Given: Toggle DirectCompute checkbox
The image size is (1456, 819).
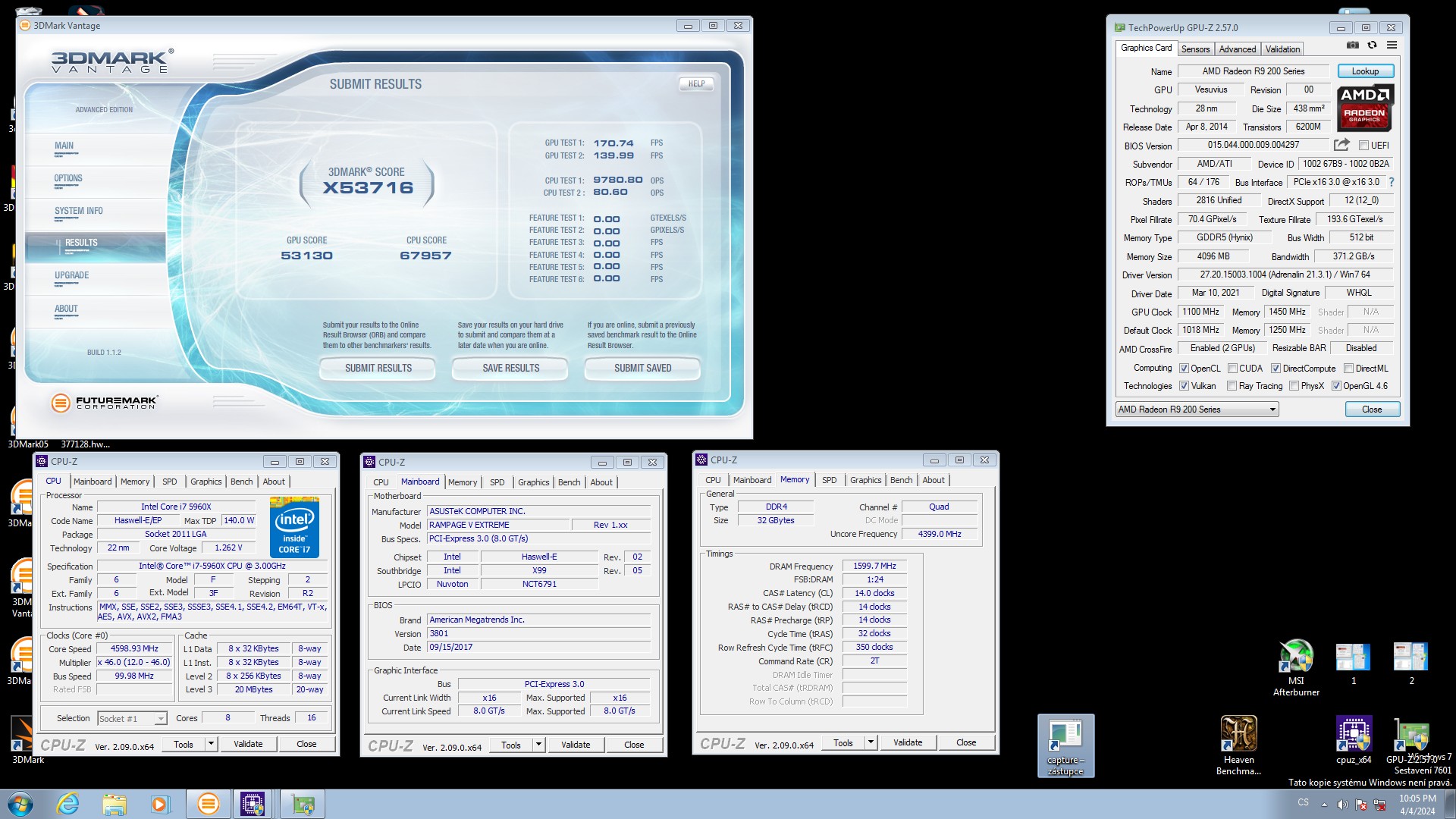Looking at the screenshot, I should [1276, 369].
